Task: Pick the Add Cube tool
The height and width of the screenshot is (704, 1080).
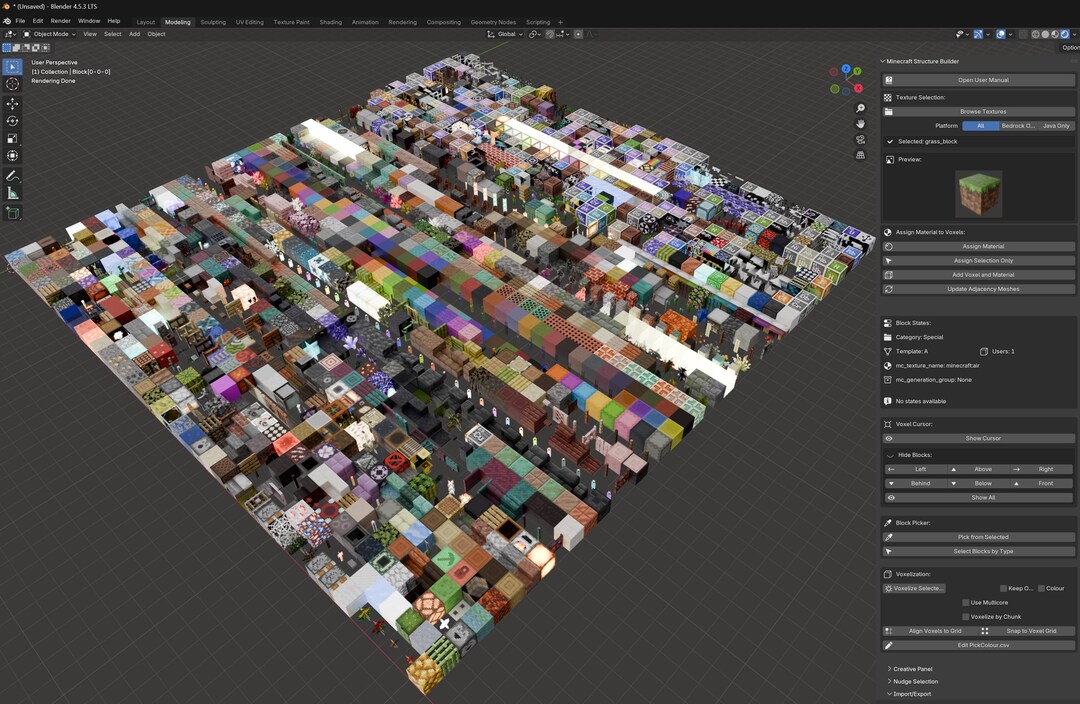Action: click(x=12, y=214)
